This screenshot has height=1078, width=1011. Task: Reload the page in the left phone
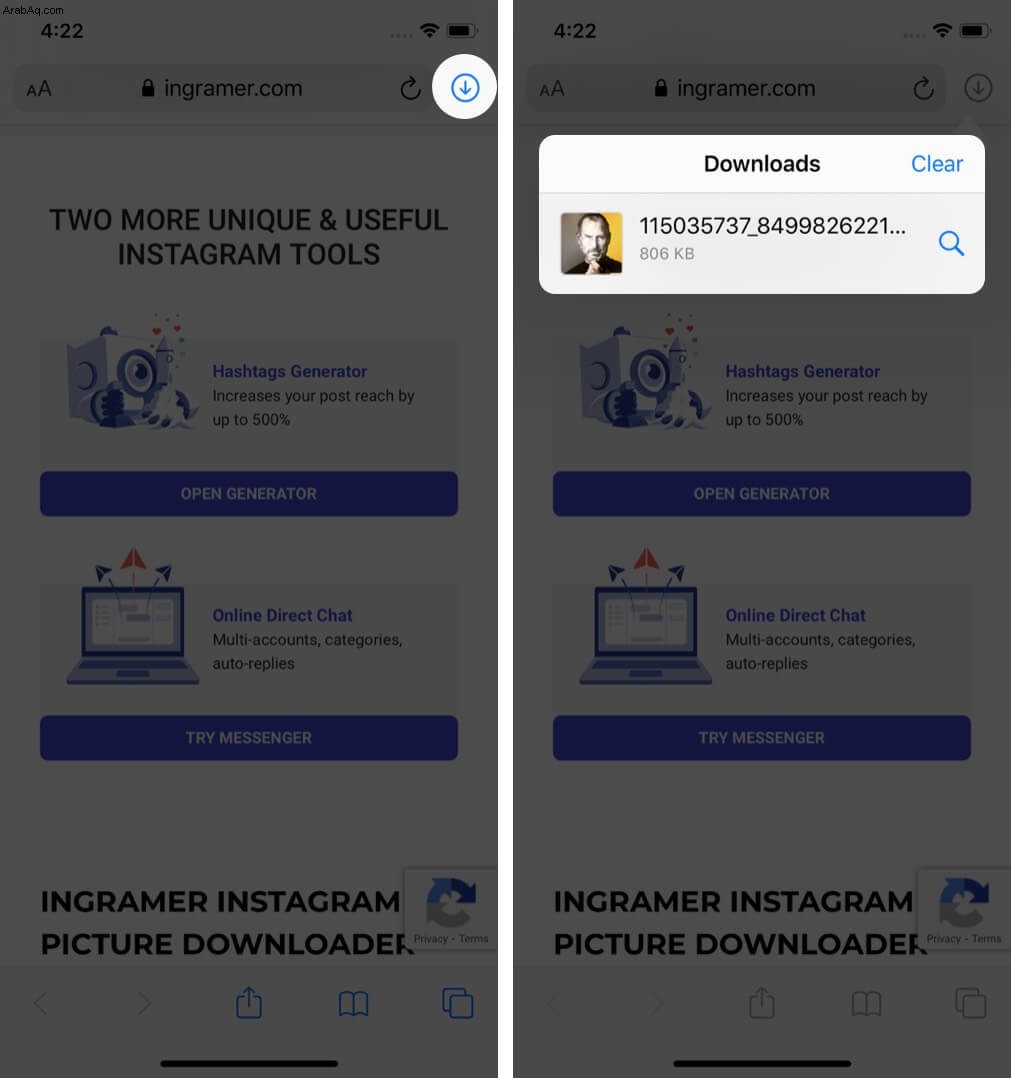(410, 88)
